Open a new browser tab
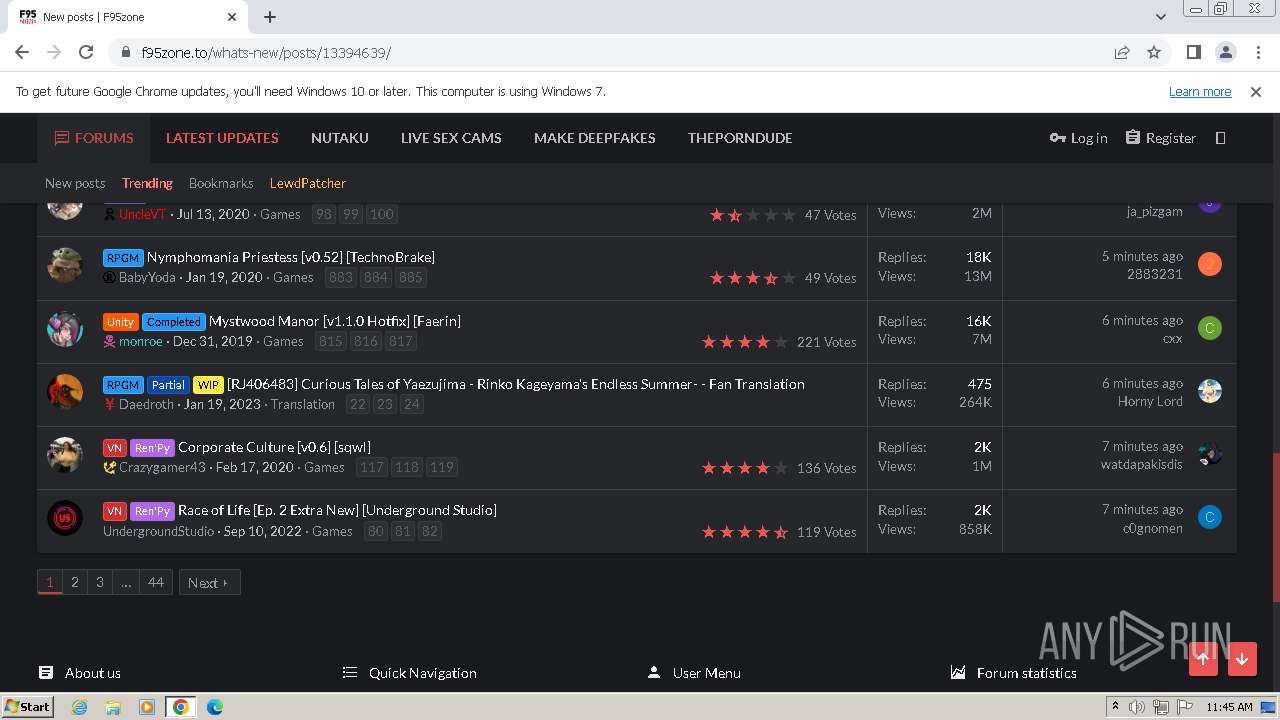1280x720 pixels. coord(270,16)
